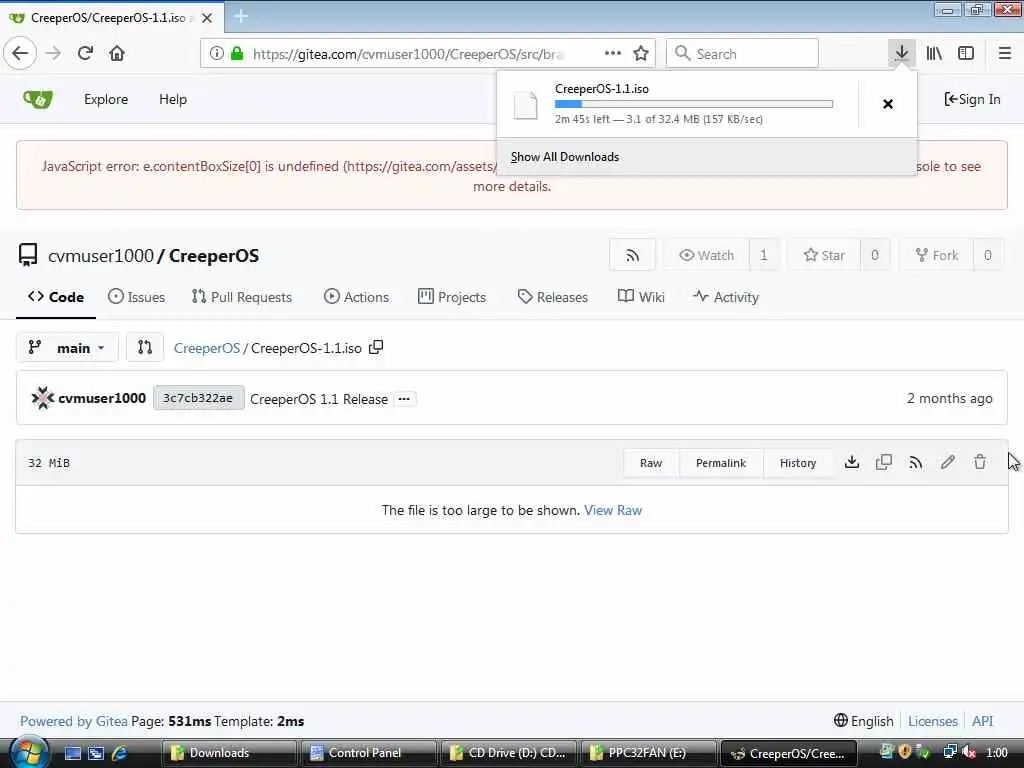Copy file path icon next to CreeperOS-1.1.iso
This screenshot has width=1024, height=768.
(376, 347)
